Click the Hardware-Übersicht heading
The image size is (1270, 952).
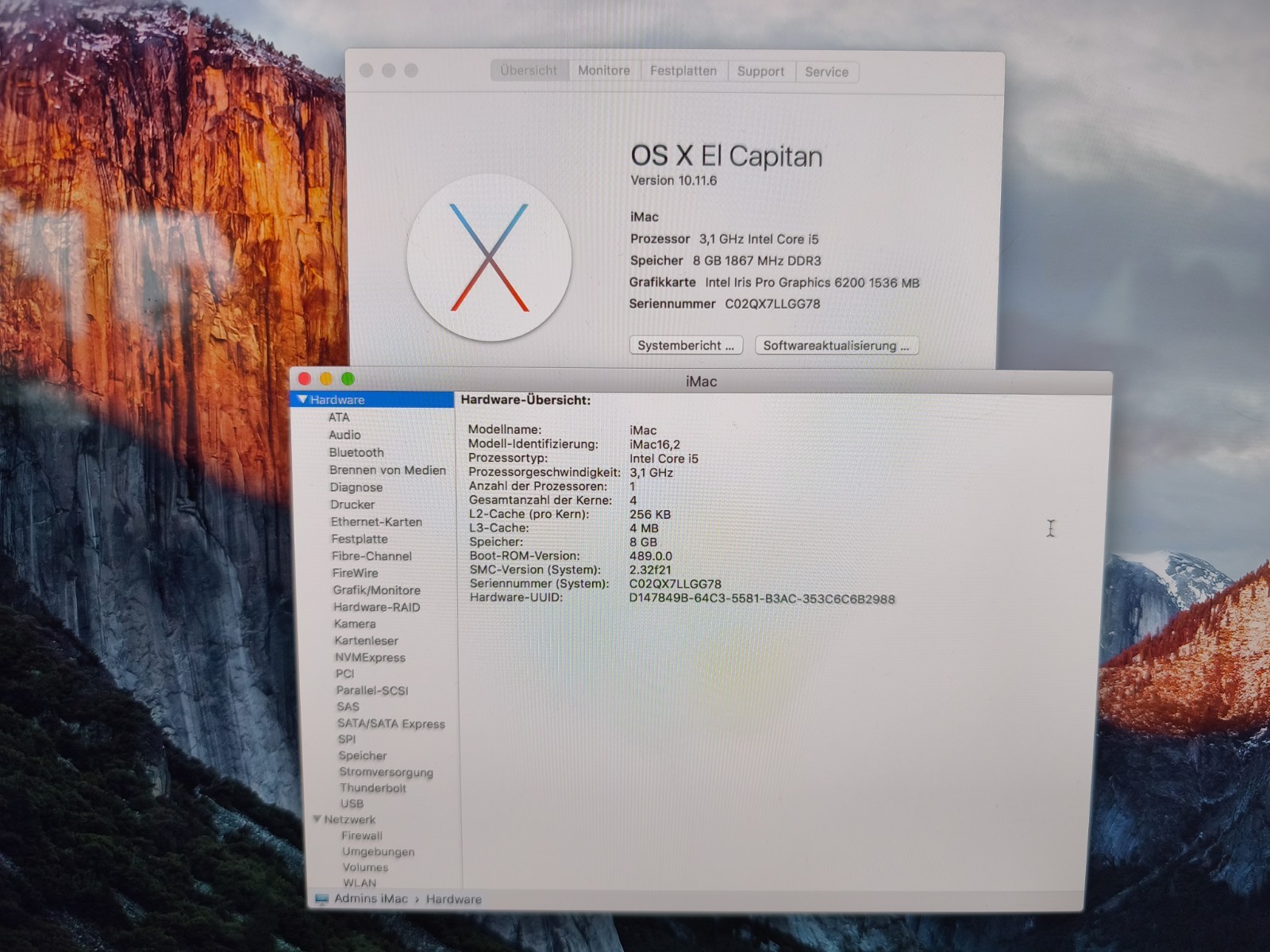click(x=525, y=400)
